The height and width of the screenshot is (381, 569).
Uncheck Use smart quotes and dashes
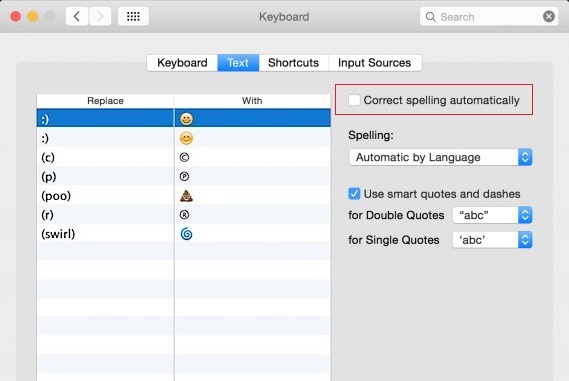[354, 194]
